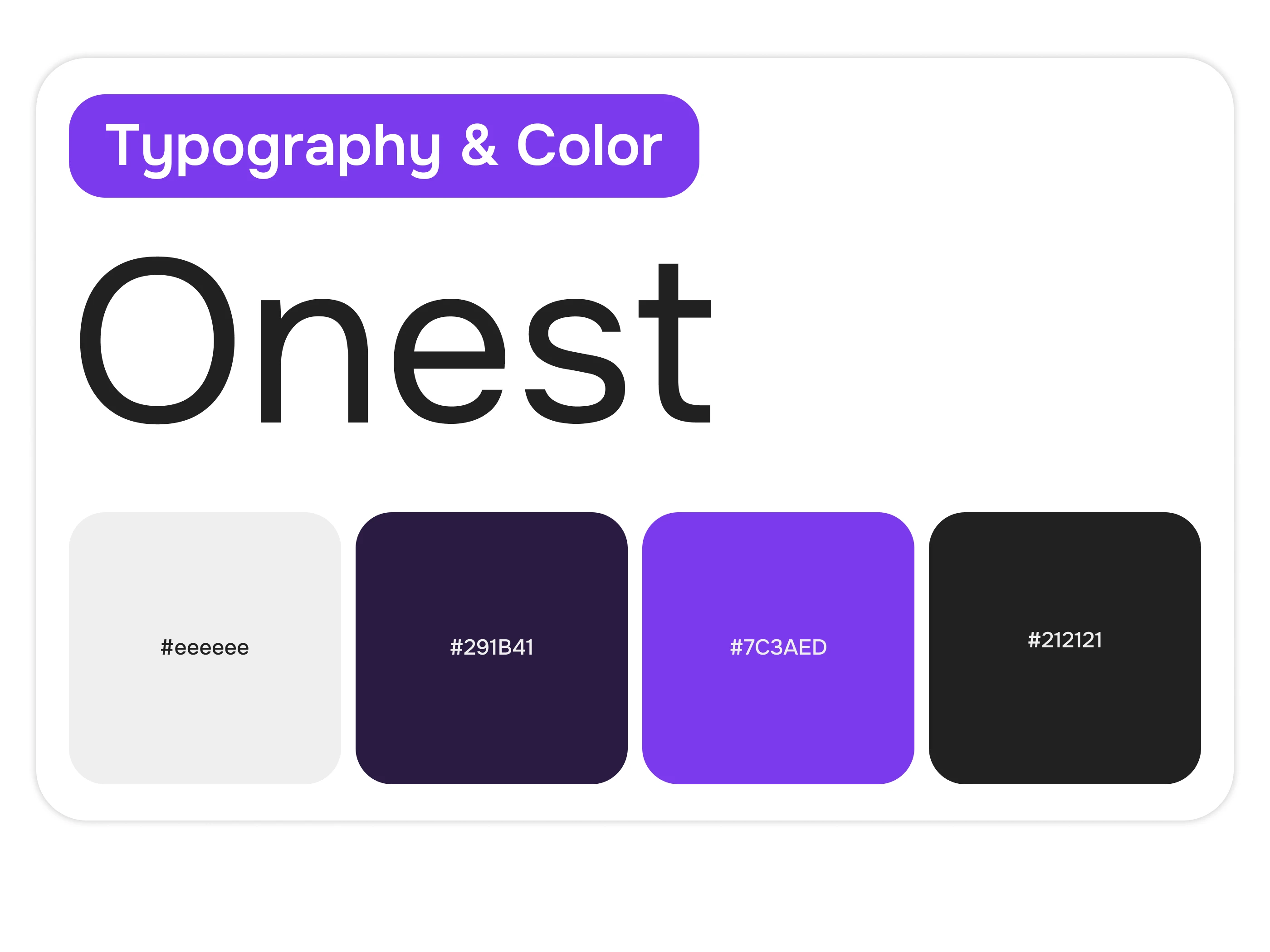Click the #212121 hex code label
Screen dimensions: 1270x952
[x=1065, y=640]
